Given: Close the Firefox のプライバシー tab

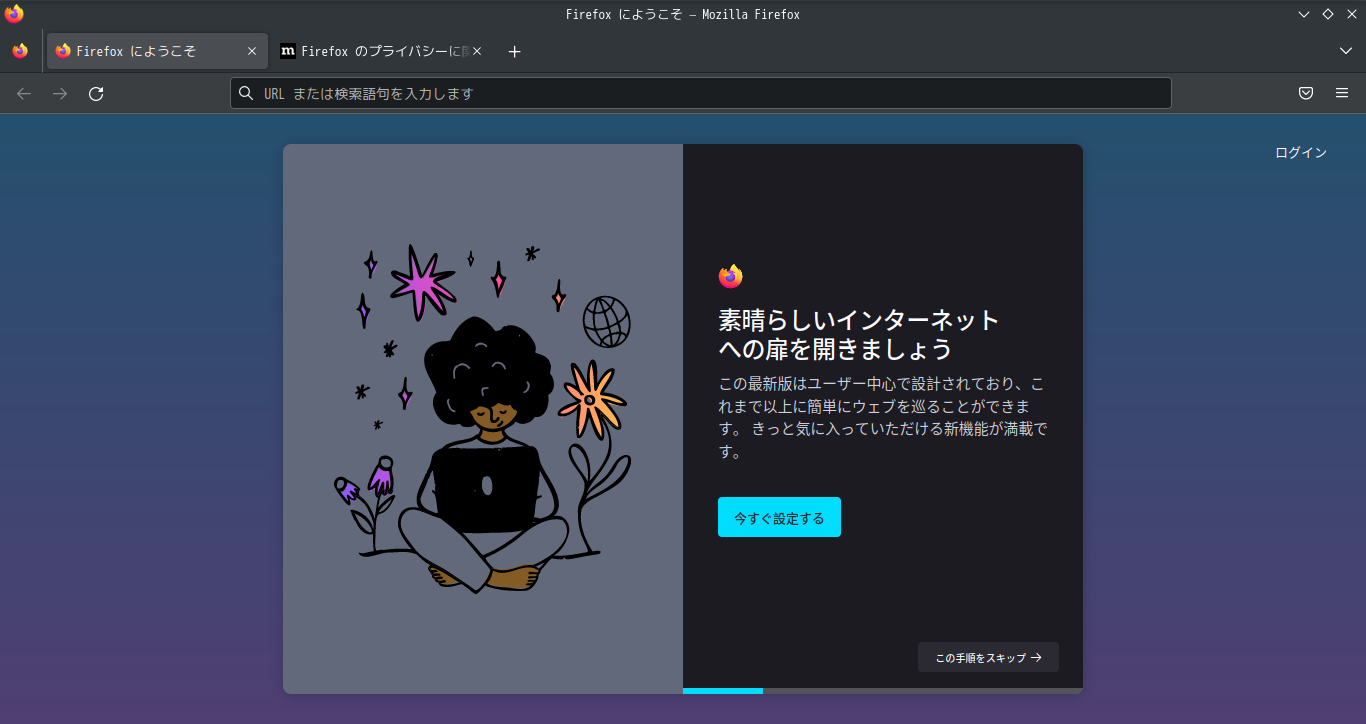Looking at the screenshot, I should click(477, 51).
